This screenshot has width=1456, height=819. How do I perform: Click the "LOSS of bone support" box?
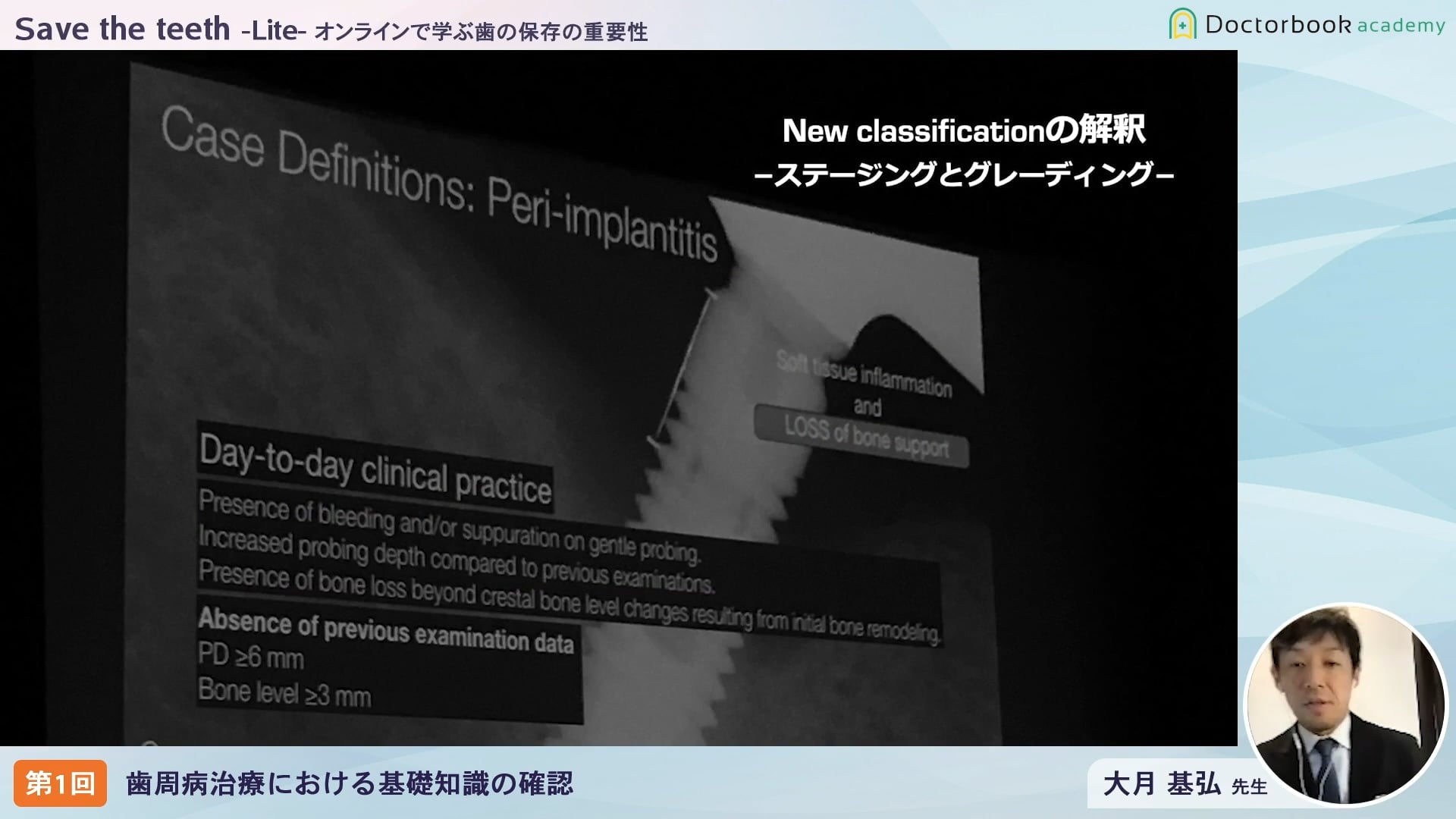(863, 436)
